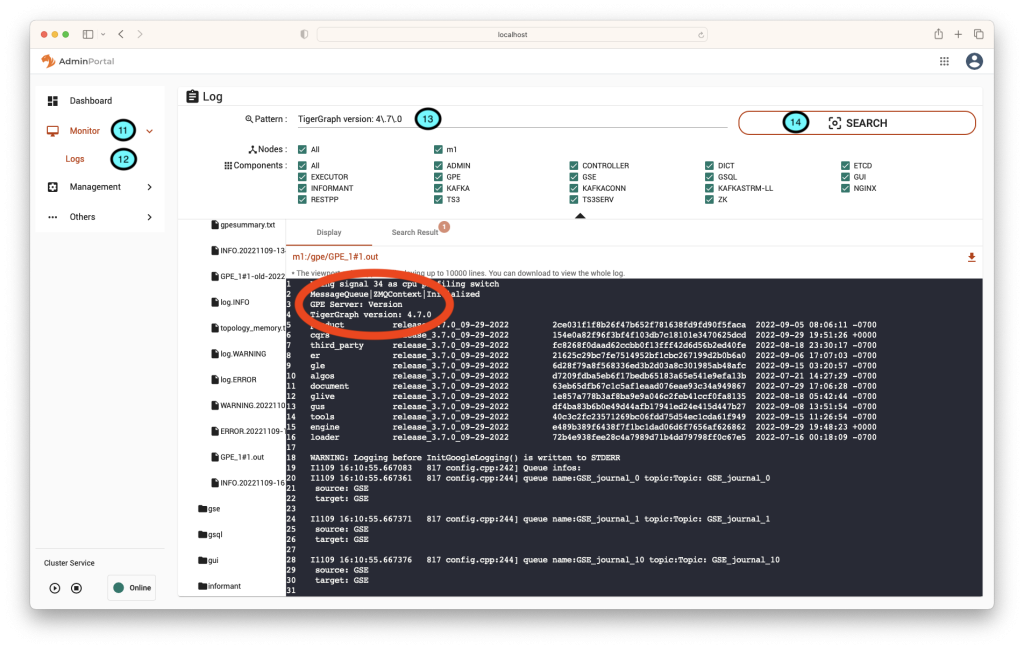1024x649 pixels.
Task: Click the Others ellipsis icon
Action: tap(53, 217)
